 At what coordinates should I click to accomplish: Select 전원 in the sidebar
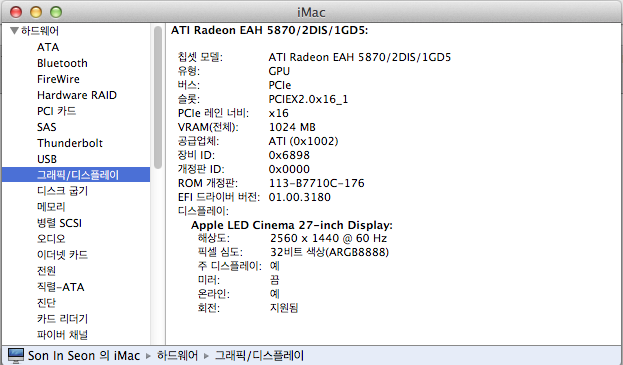(46, 270)
